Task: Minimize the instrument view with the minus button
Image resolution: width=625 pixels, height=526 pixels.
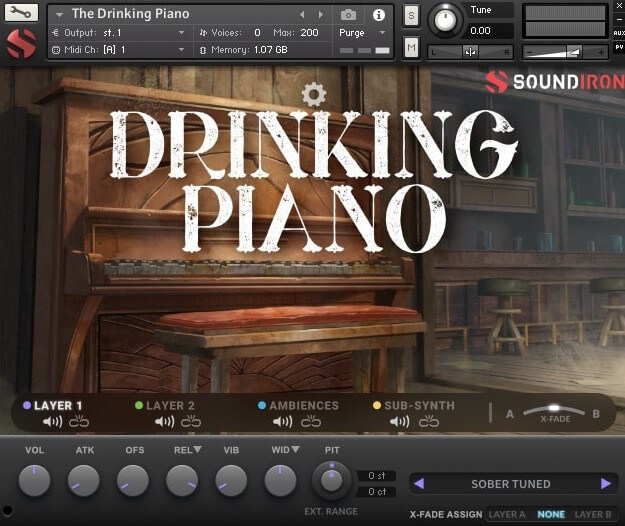Action: coord(619,19)
